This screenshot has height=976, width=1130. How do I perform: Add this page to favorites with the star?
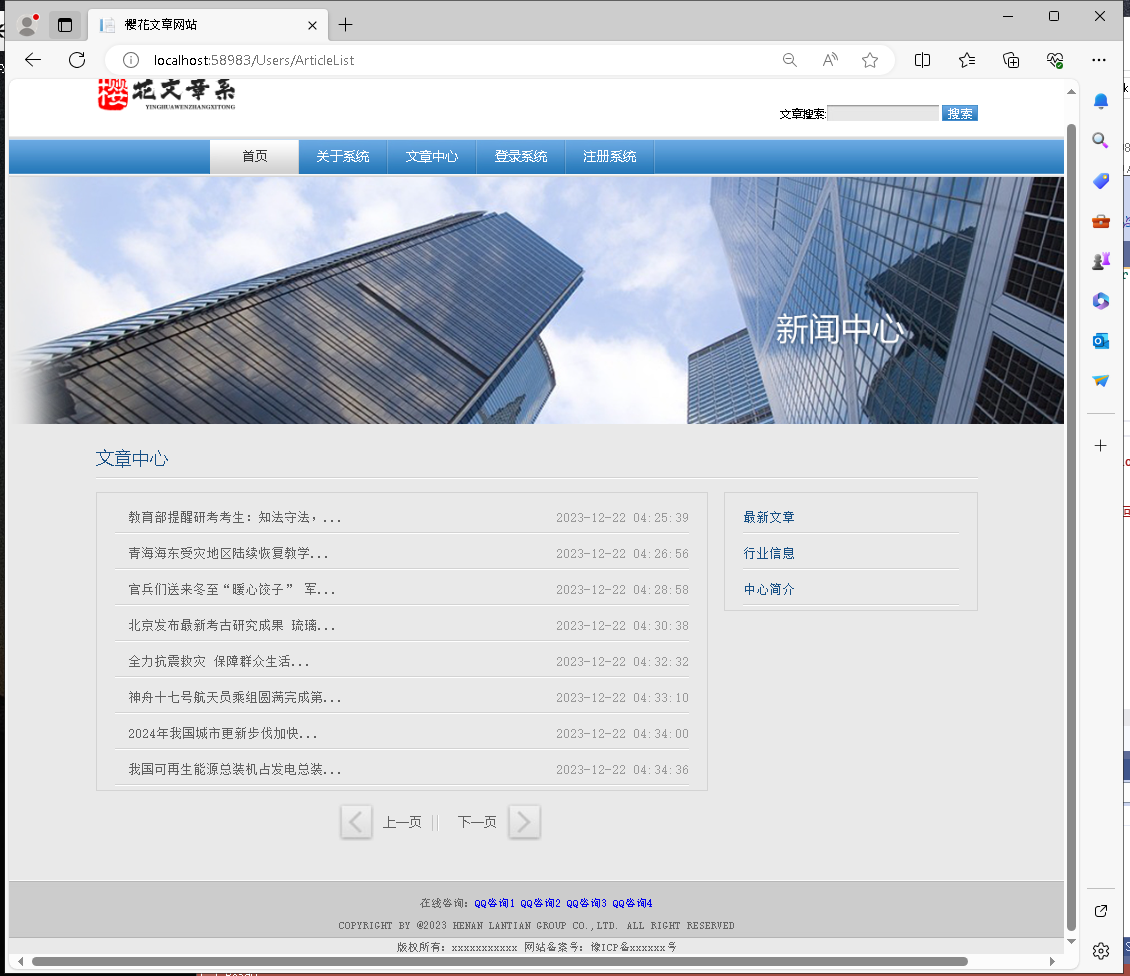[x=870, y=60]
